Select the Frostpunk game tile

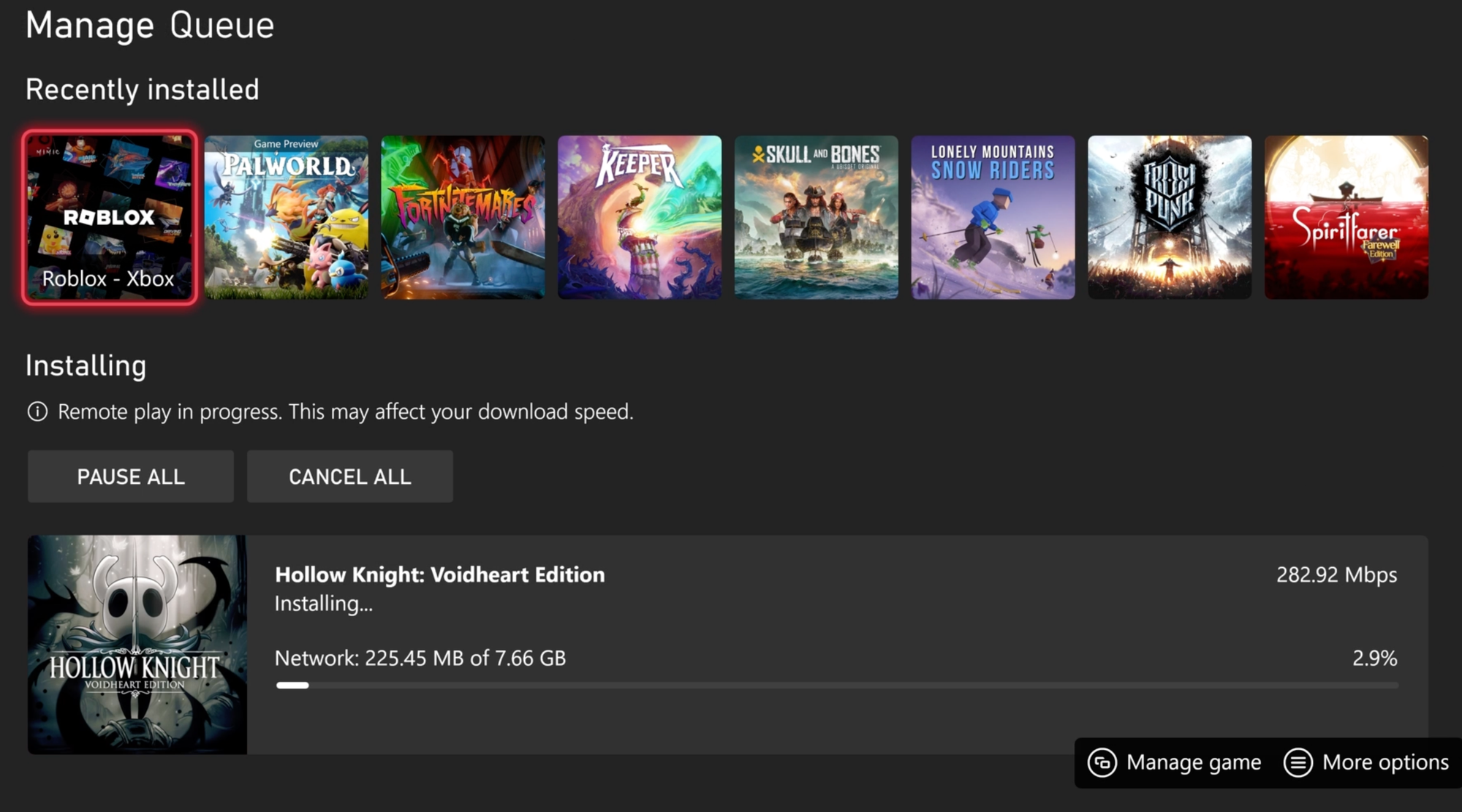pos(1170,217)
